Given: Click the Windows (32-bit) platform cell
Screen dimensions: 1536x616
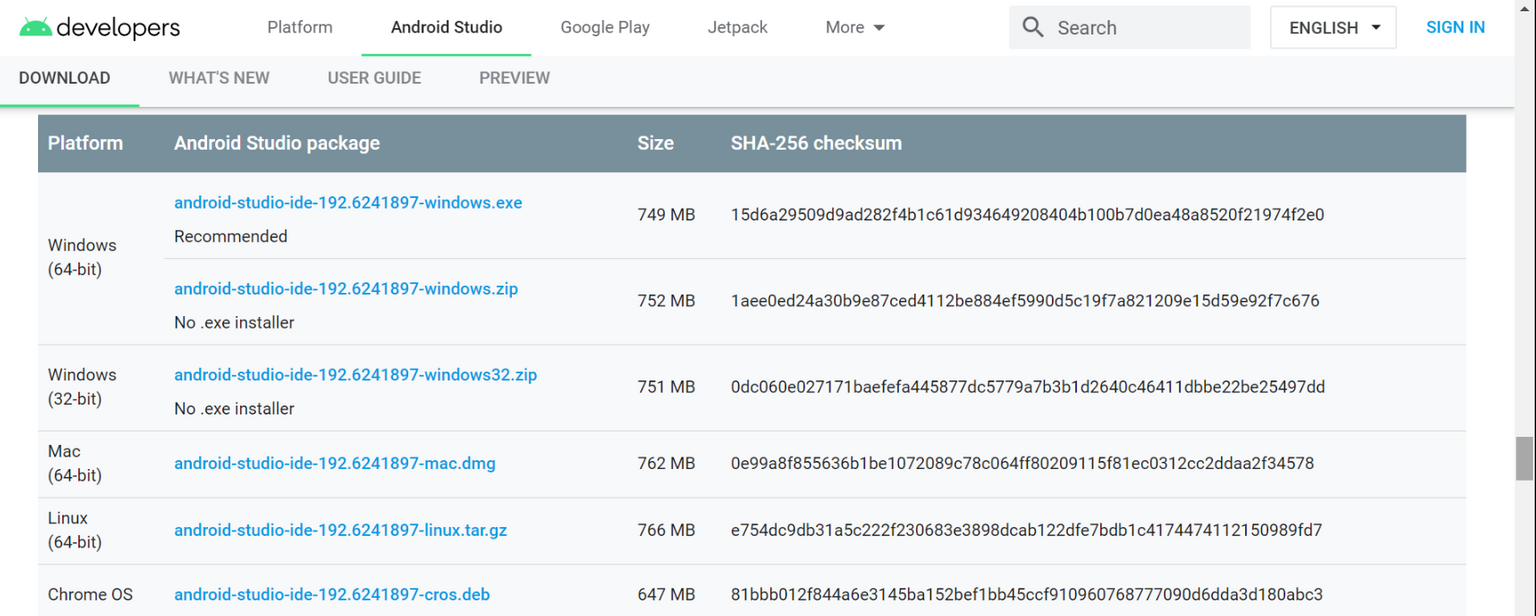Looking at the screenshot, I should point(82,387).
